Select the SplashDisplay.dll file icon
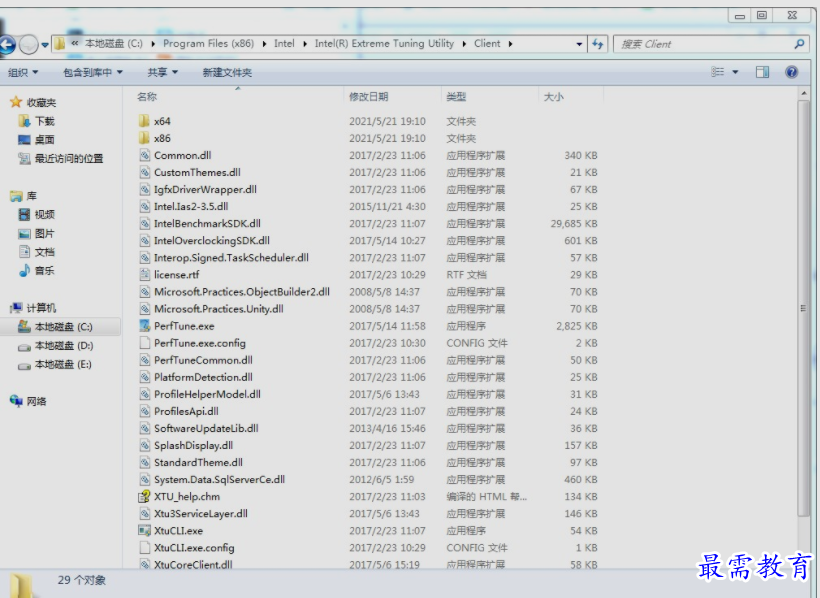The height and width of the screenshot is (598, 820). 145,445
